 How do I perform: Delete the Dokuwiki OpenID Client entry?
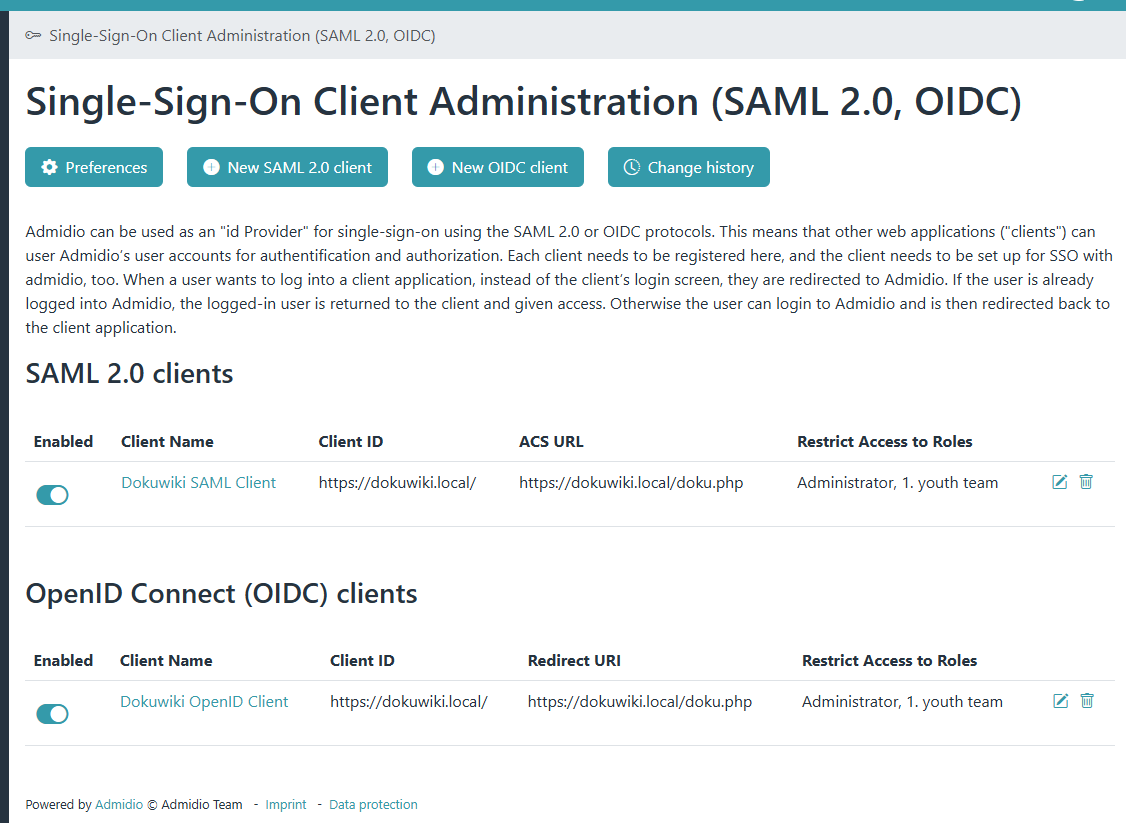pyautogui.click(x=1087, y=701)
